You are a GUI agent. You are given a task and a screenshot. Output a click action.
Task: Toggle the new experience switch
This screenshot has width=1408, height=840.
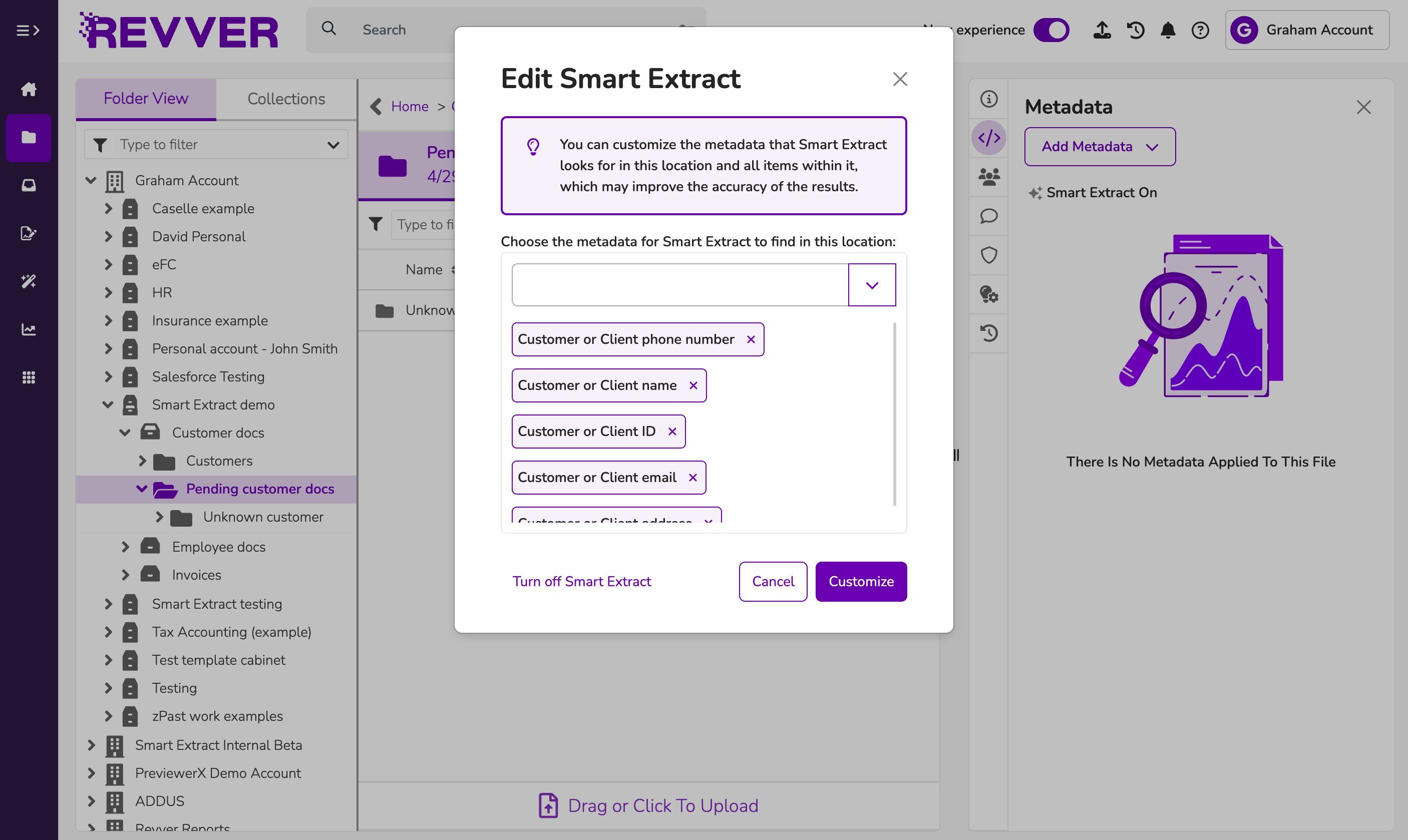pyautogui.click(x=1051, y=30)
